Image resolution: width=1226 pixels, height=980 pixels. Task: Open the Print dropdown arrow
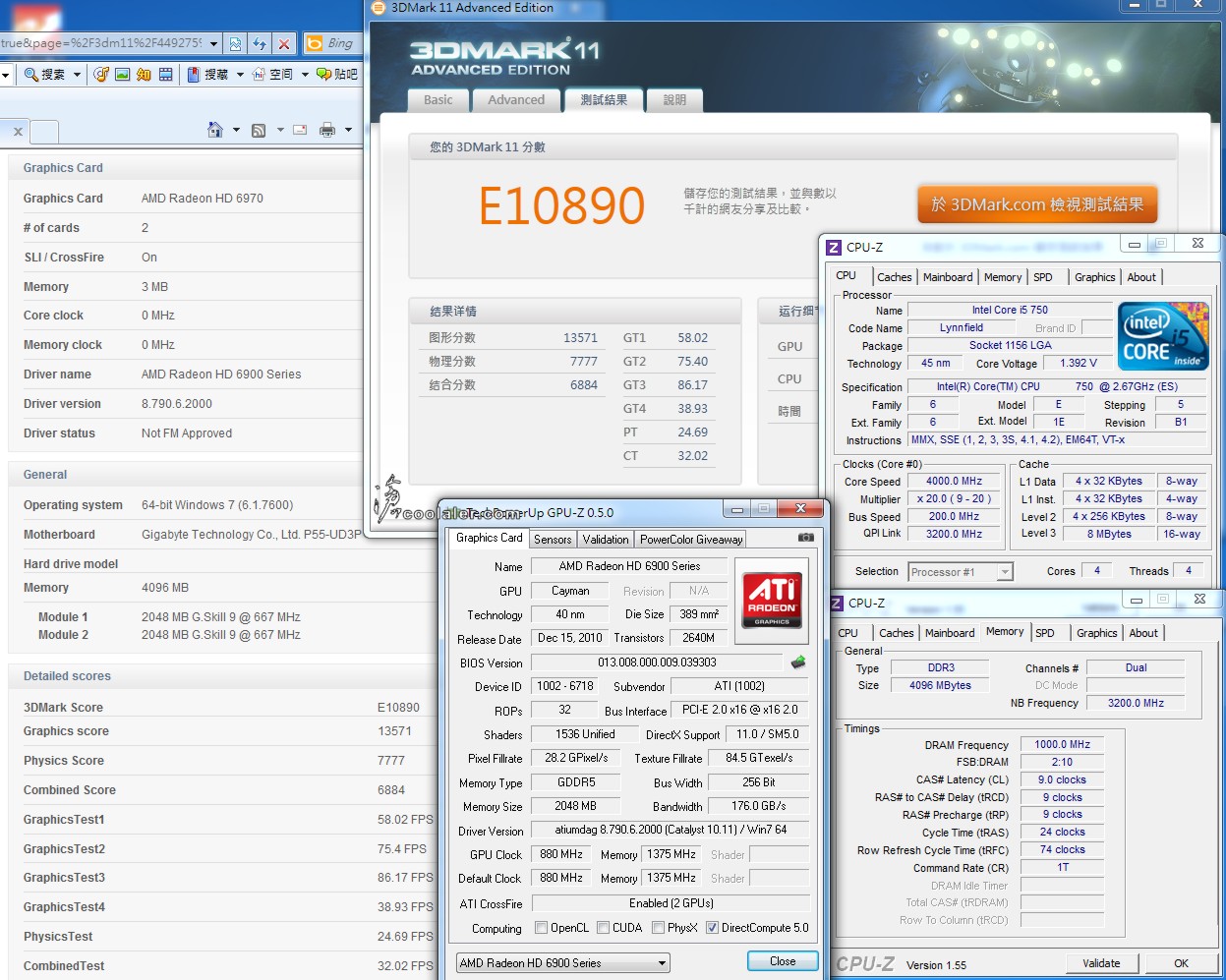(x=348, y=130)
